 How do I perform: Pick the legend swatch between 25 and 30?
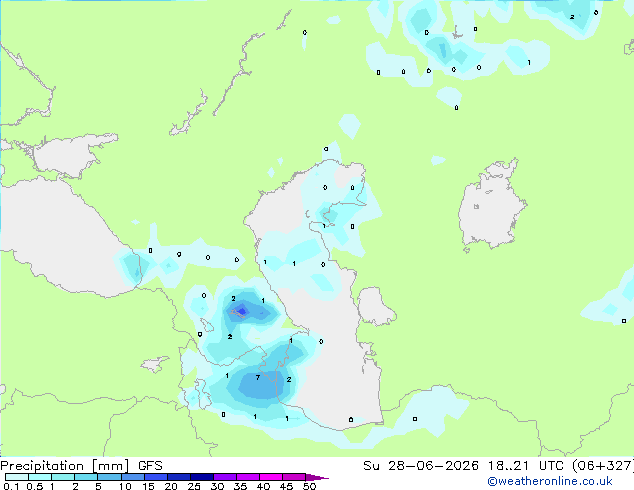(x=201, y=477)
